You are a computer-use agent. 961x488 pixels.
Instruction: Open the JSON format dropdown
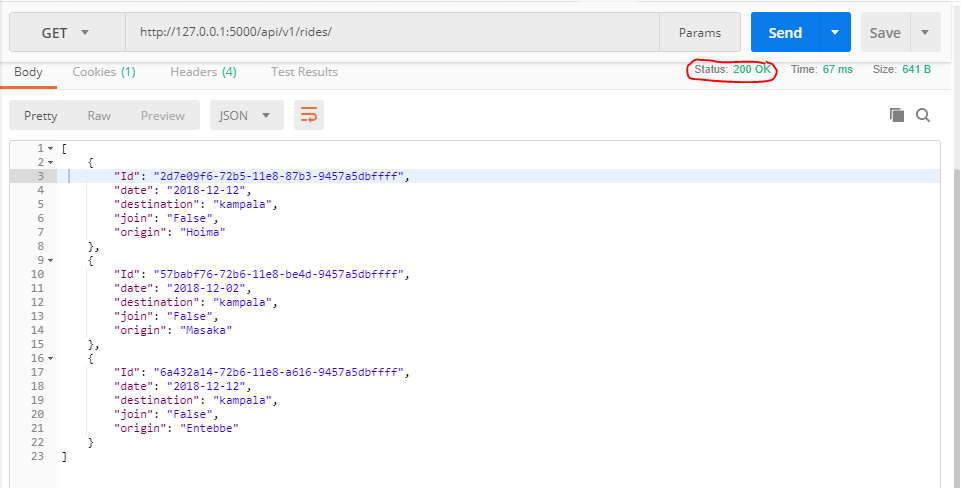point(246,115)
